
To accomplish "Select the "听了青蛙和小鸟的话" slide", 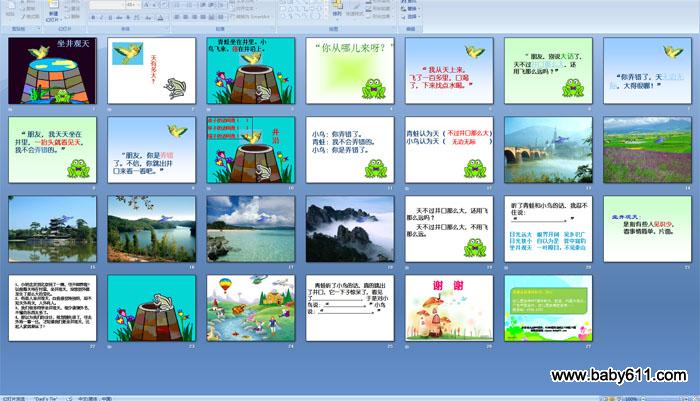I will coord(548,229).
